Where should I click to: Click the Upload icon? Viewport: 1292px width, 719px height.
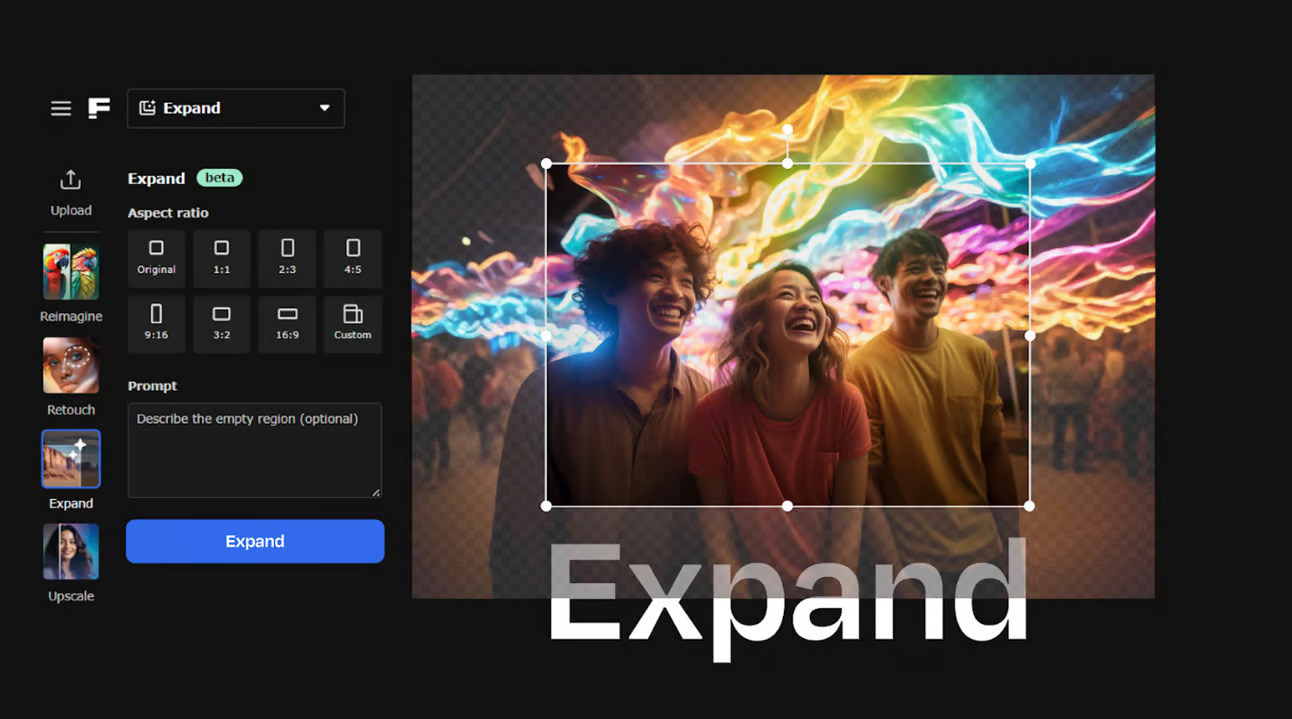point(70,180)
